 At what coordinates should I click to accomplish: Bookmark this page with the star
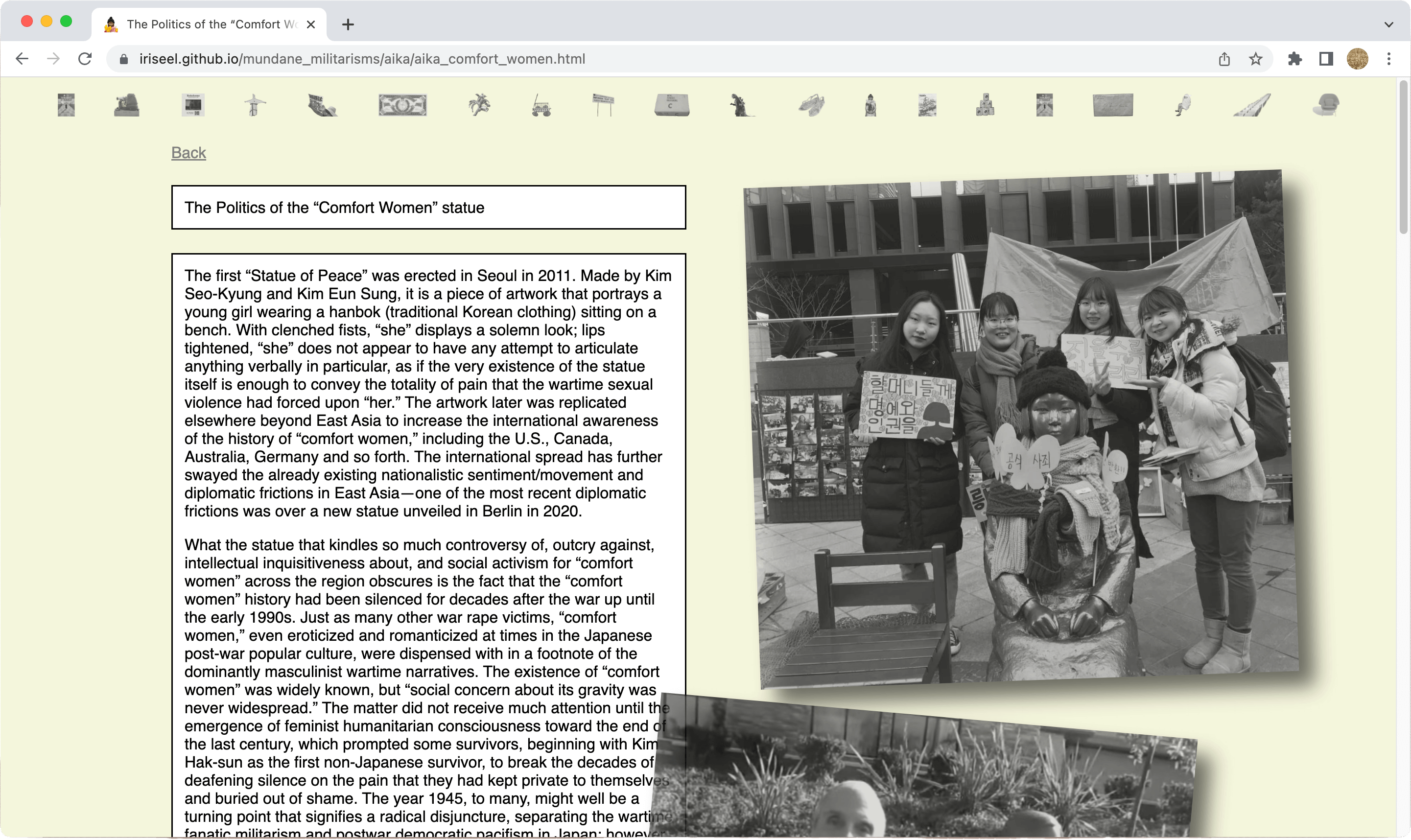point(1255,59)
